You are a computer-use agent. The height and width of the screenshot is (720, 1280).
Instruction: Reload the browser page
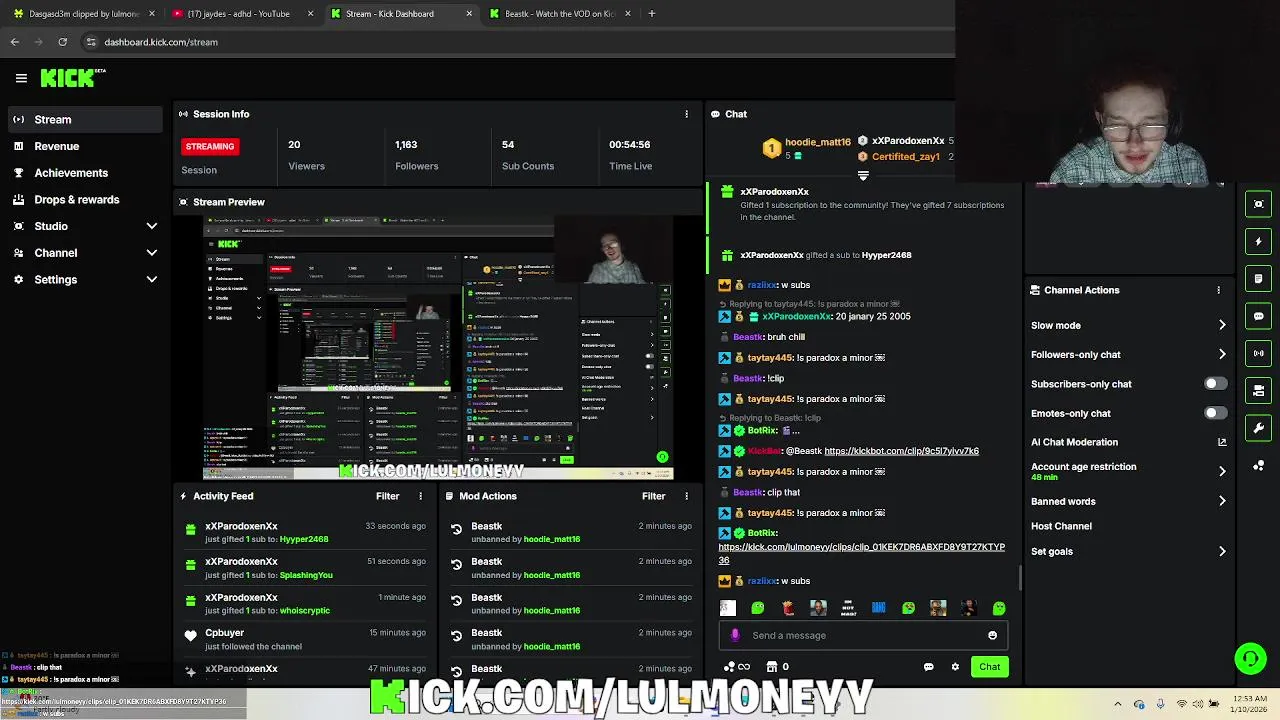tap(62, 42)
